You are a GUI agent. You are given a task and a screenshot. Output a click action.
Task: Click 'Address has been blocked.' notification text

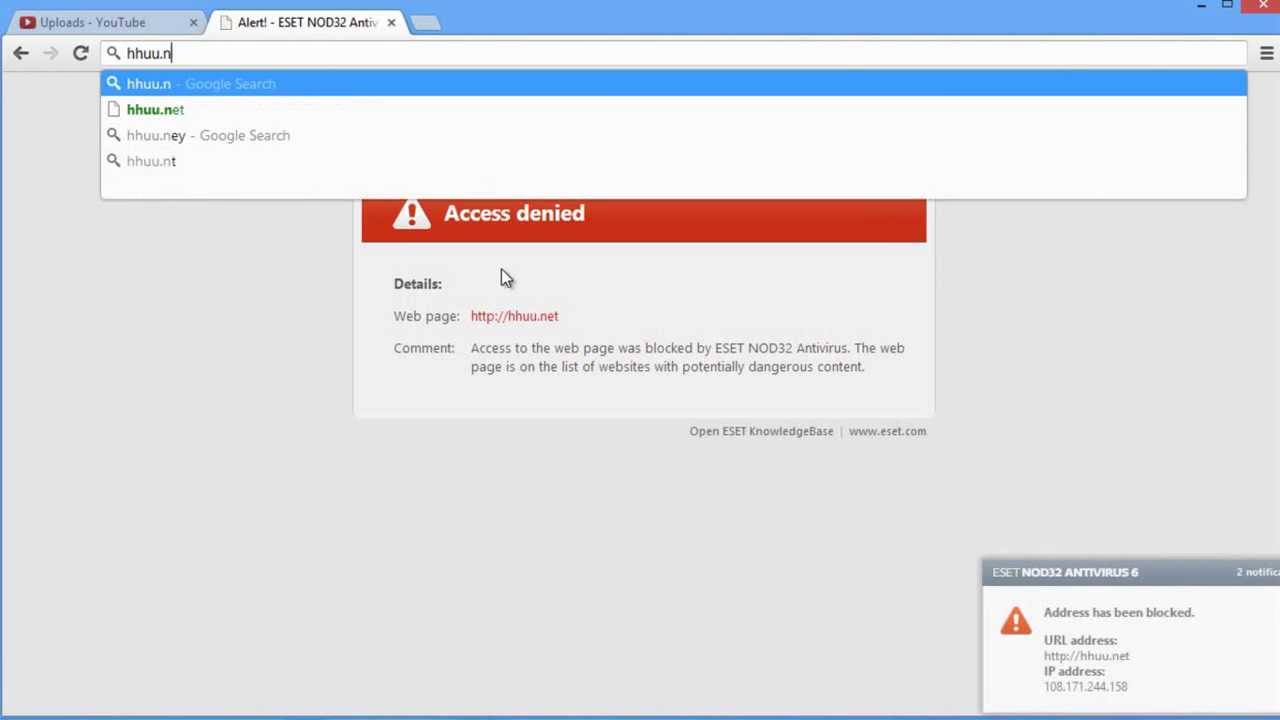[1119, 612]
